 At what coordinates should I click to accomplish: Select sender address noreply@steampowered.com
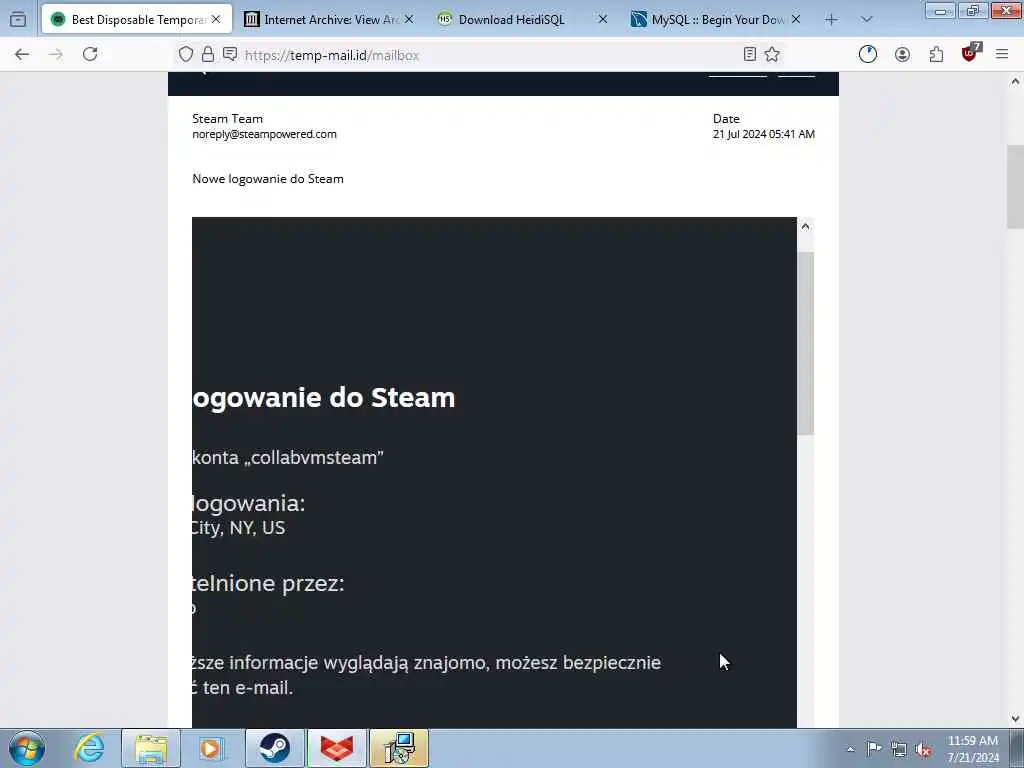tap(264, 134)
